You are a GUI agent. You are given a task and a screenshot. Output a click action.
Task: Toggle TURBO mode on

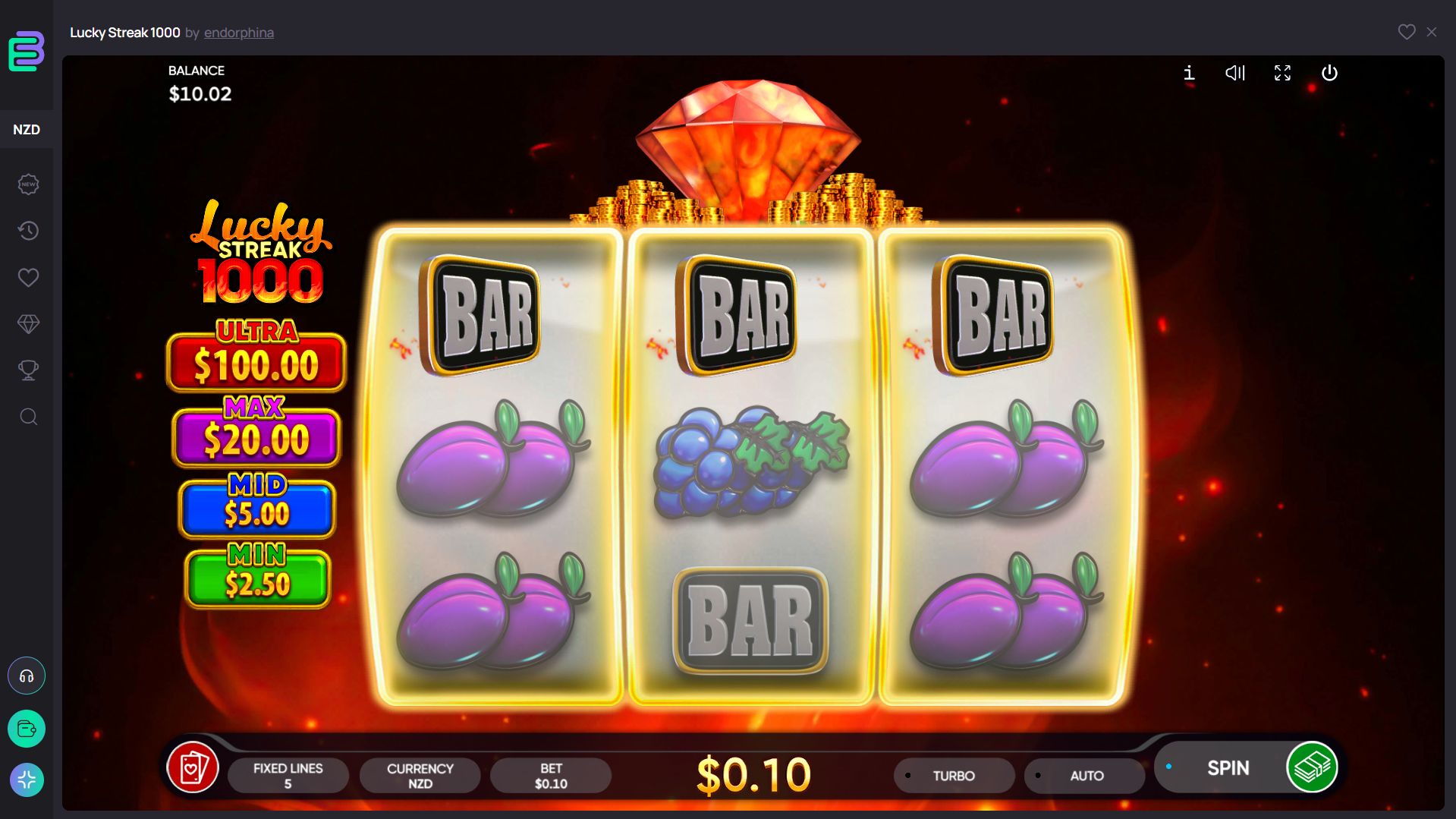coord(954,776)
